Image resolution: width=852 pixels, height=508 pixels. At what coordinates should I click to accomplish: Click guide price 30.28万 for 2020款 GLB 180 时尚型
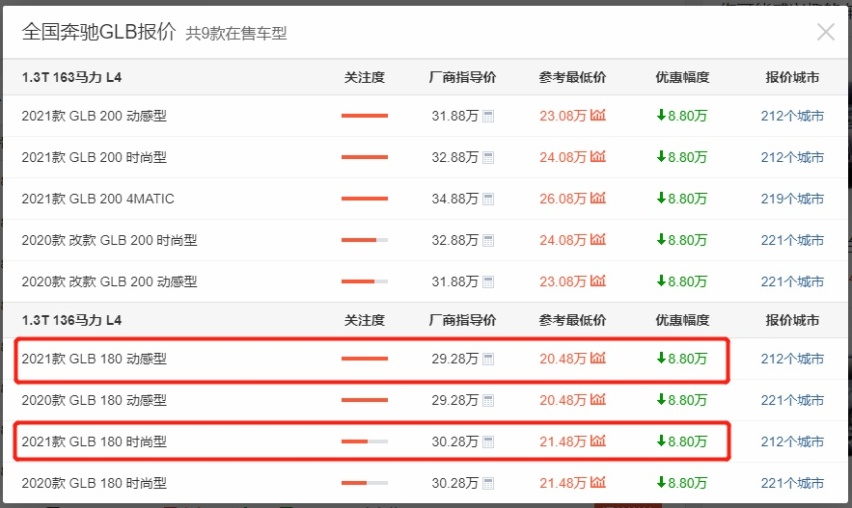(455, 483)
